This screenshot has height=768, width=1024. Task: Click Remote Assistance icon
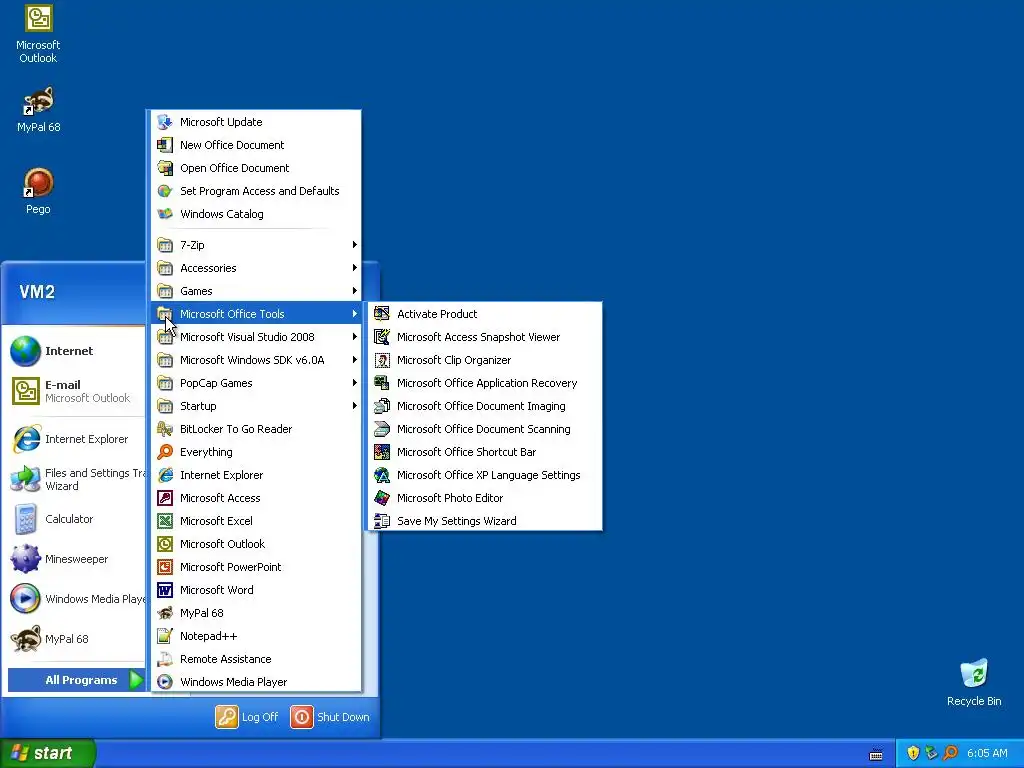pyautogui.click(x=165, y=659)
